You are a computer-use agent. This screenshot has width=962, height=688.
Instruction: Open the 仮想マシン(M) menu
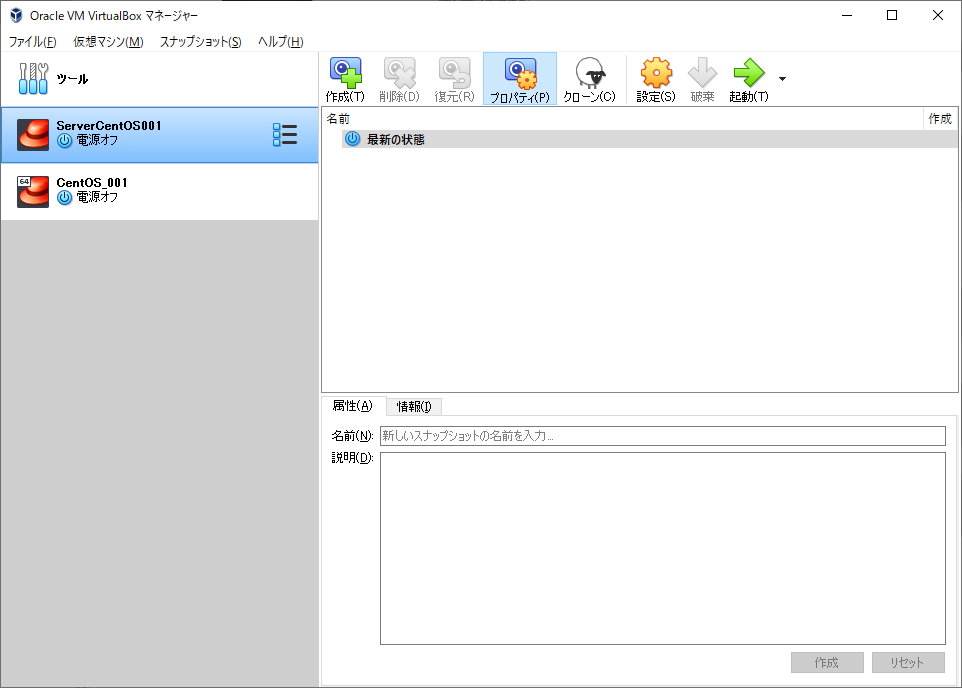(109, 42)
